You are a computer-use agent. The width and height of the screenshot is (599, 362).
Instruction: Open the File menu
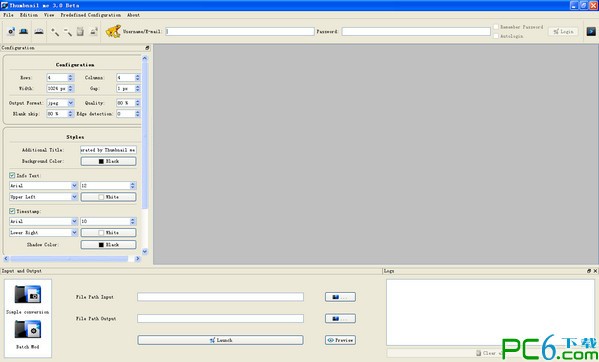pos(8,15)
